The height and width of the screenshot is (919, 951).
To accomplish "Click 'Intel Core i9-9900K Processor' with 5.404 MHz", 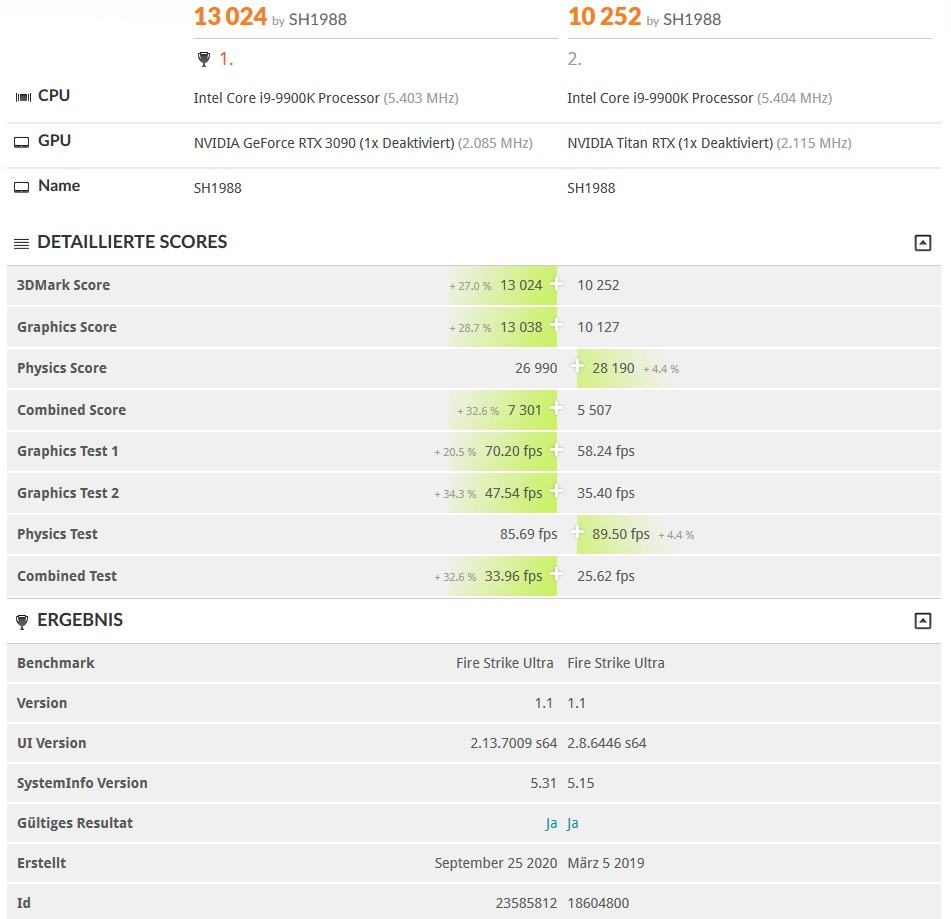I will click(660, 98).
